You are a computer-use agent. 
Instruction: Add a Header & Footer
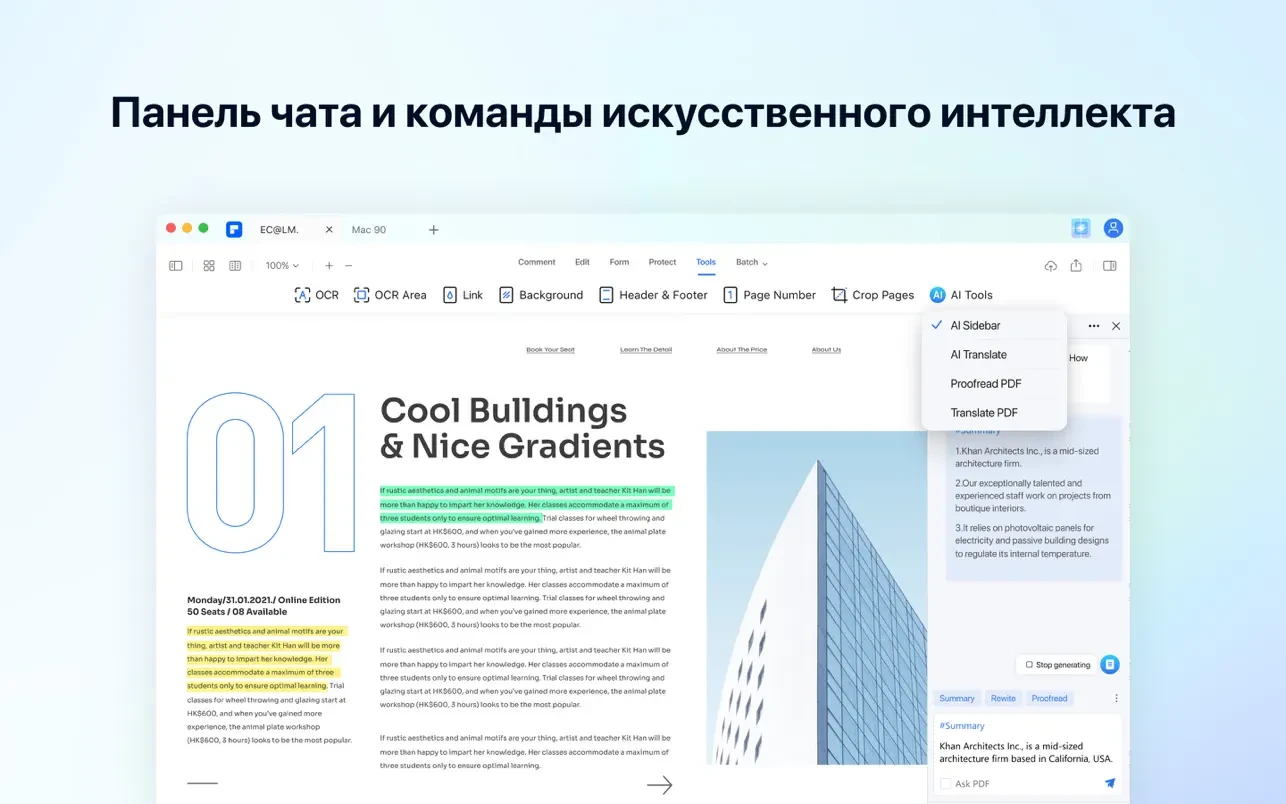coord(653,295)
